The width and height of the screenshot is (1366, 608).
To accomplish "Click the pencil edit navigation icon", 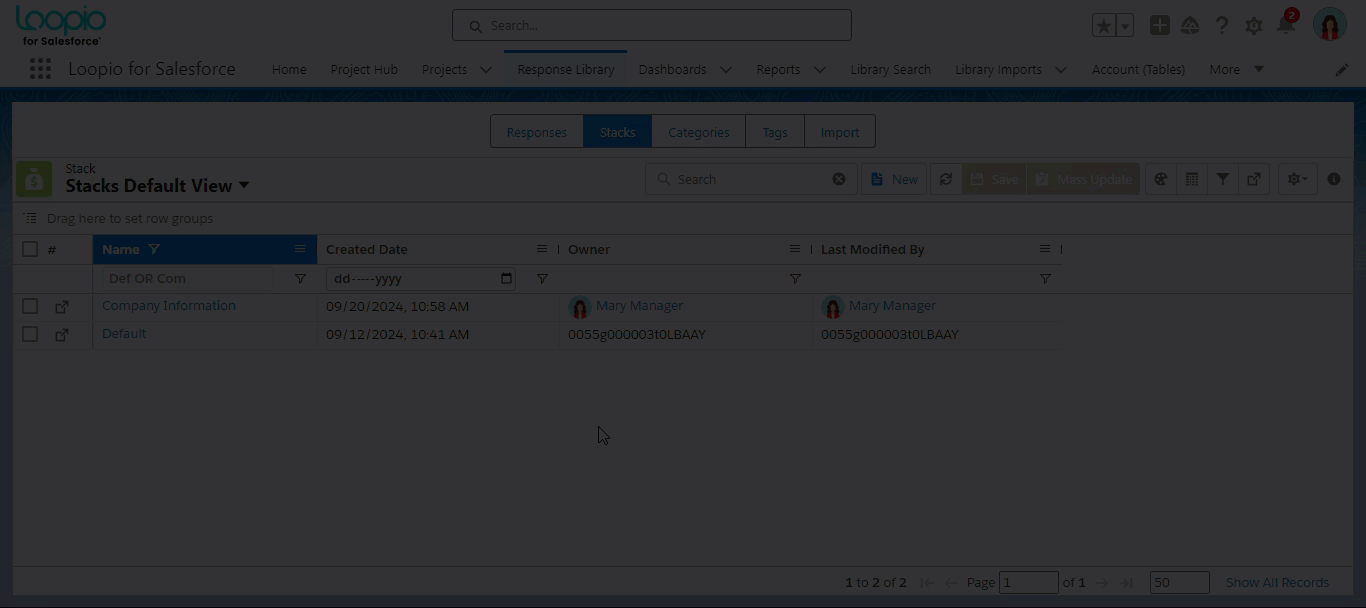I will 1342,70.
